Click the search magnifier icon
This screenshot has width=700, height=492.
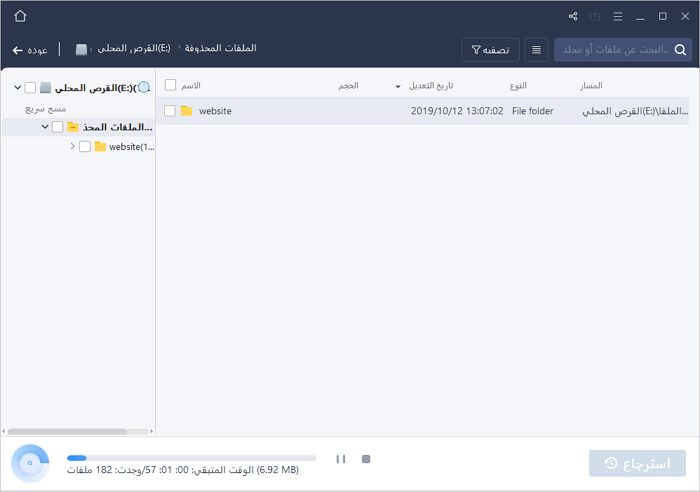680,49
